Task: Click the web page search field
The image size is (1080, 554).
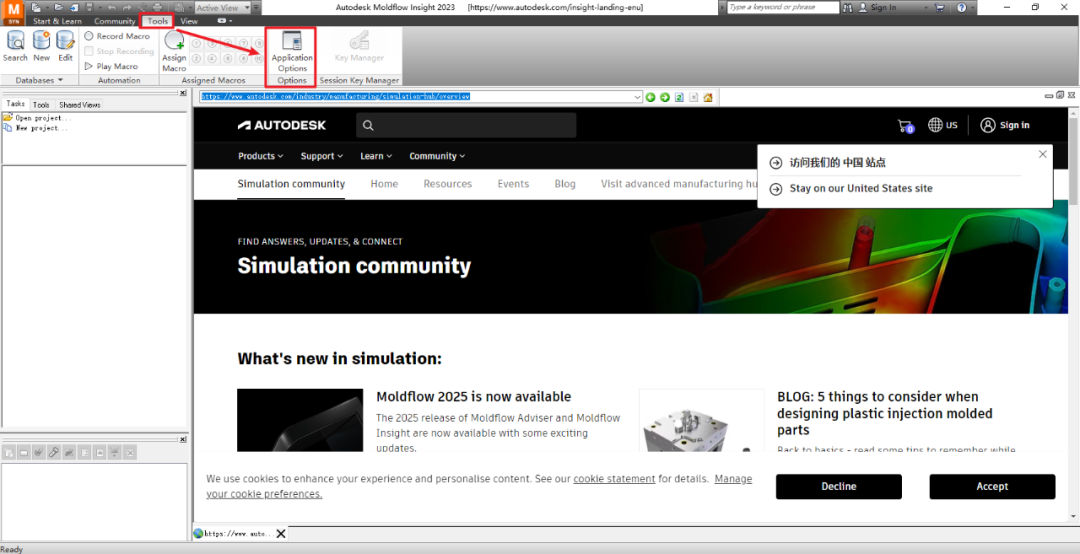Action: coord(466,125)
